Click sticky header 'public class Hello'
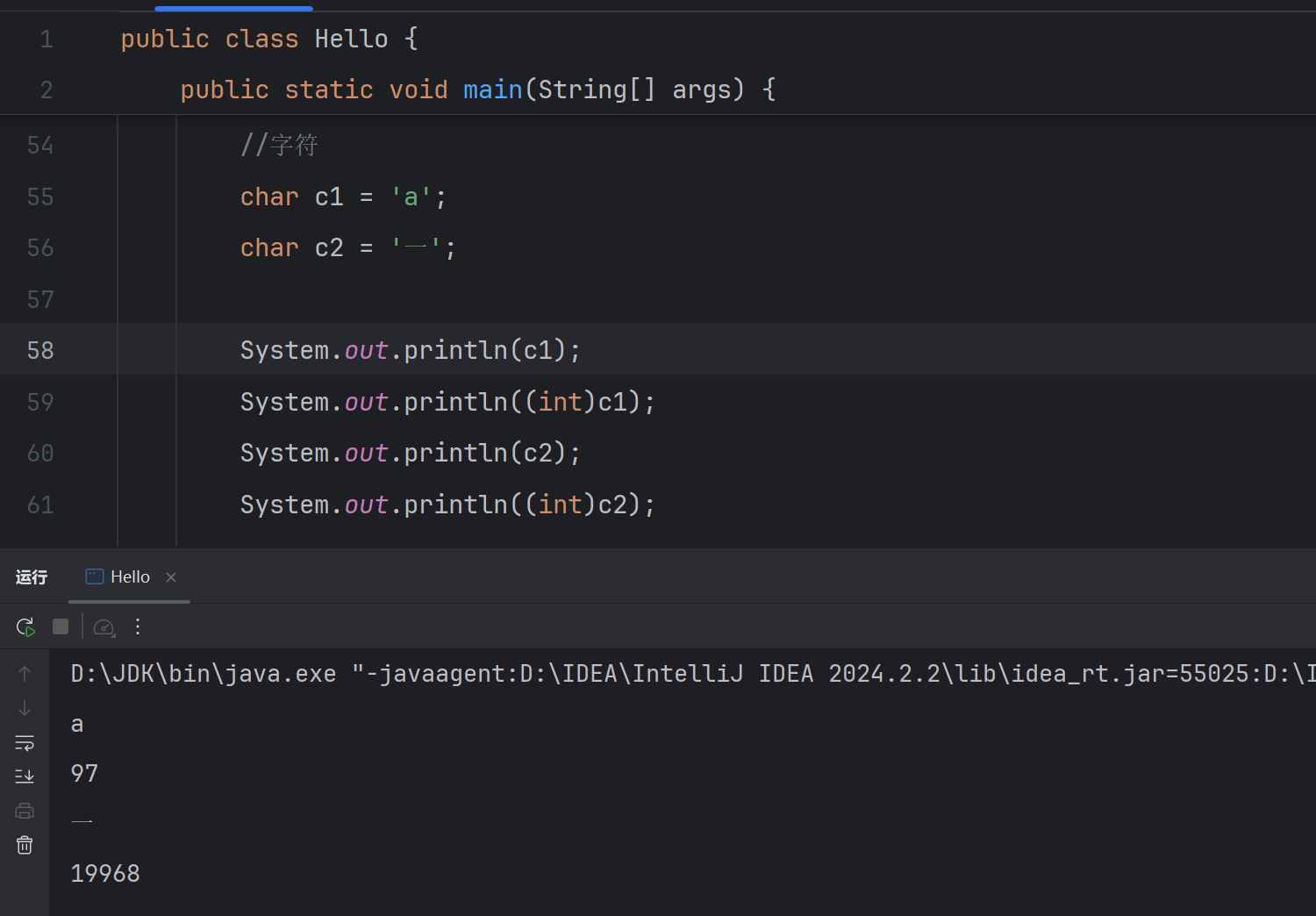The image size is (1316, 916). click(269, 39)
